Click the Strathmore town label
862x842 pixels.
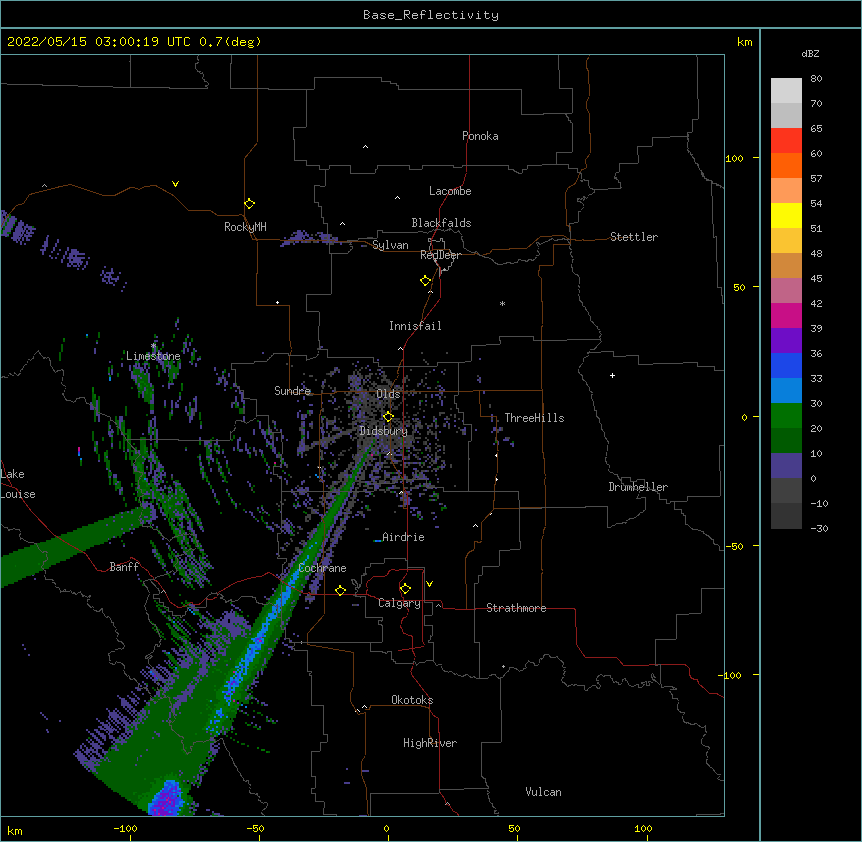(516, 608)
